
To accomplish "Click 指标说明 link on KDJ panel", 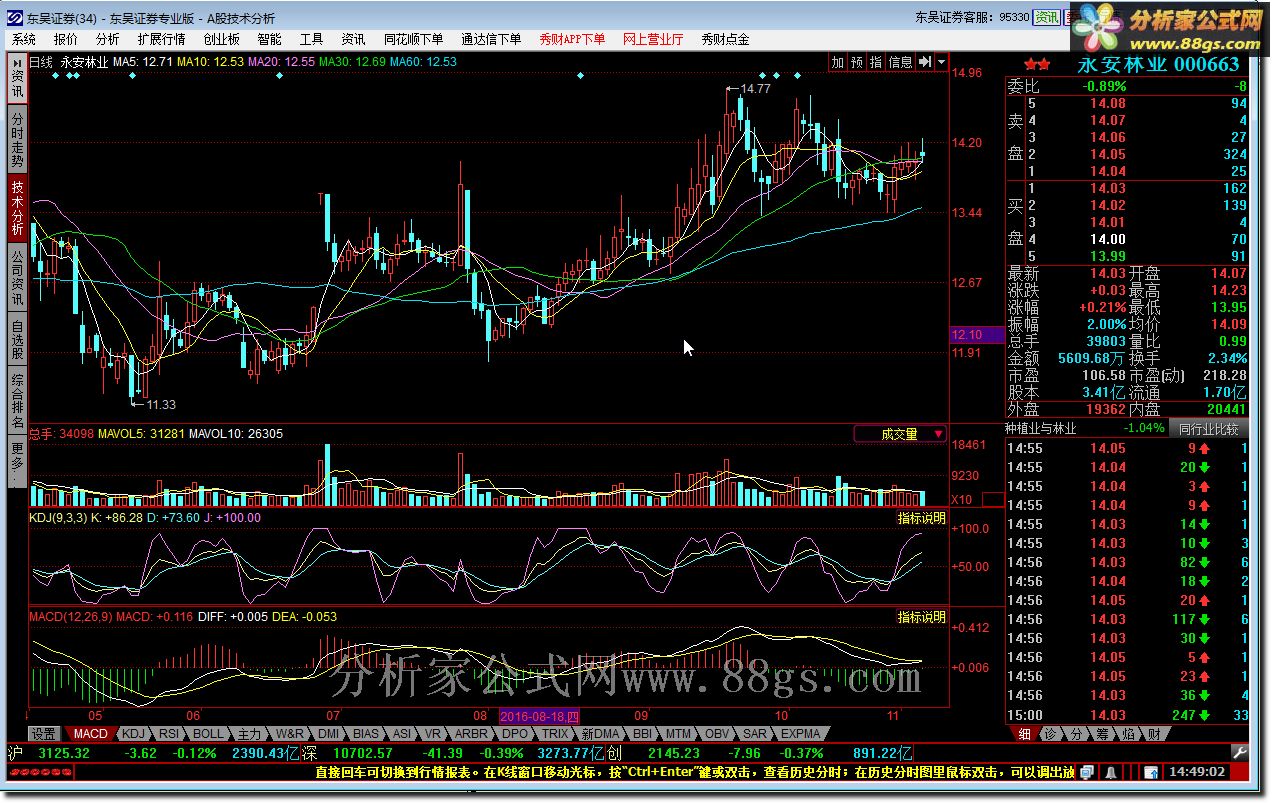I will point(921,518).
